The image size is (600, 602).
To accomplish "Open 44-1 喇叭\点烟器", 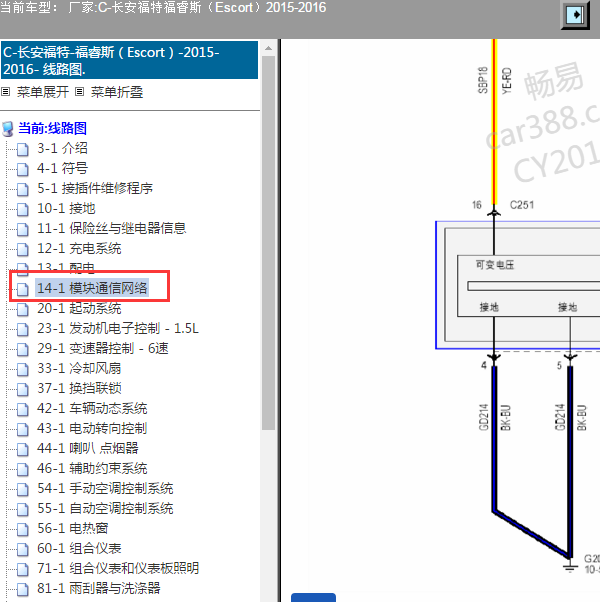I will point(88,448).
